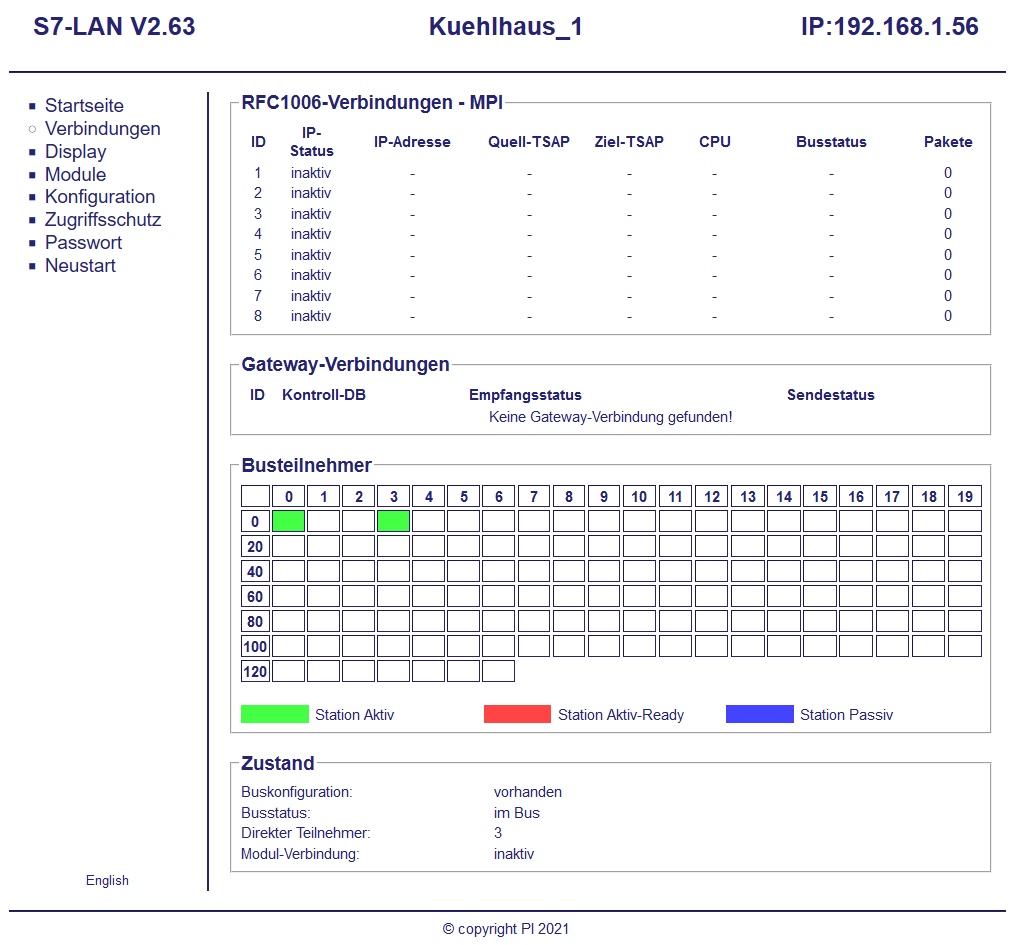Click the green Station Aktiv legend swatch
Screen dimensions: 1019x945
coord(275,714)
